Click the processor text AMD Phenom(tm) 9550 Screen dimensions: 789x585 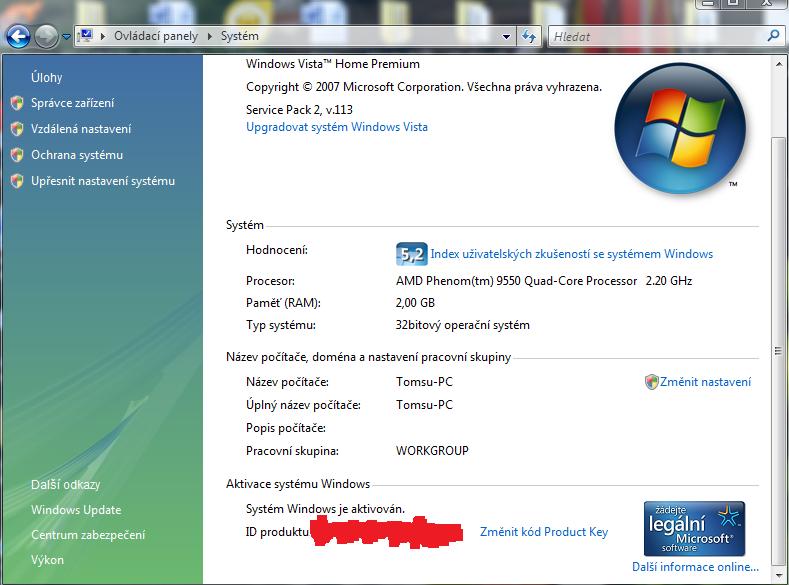[516, 281]
